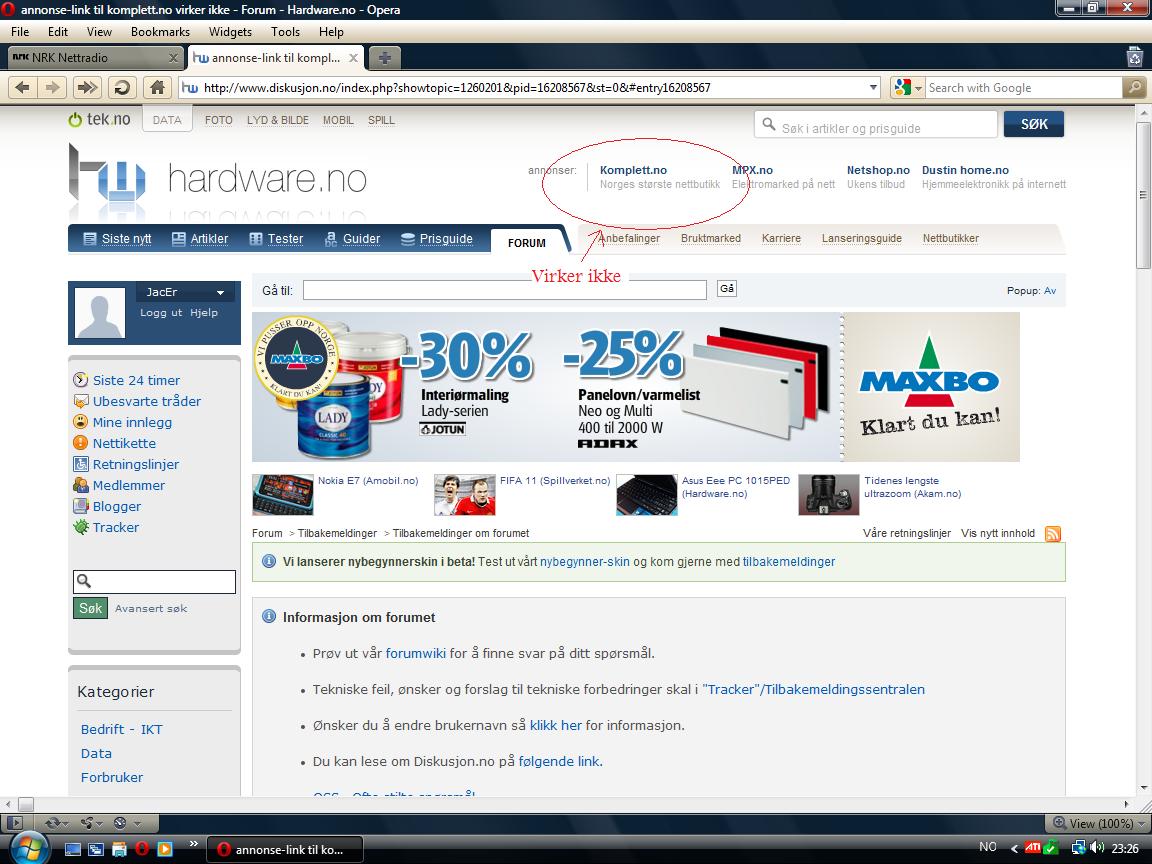Open the View (100%) zoom dropdown

[1097, 823]
